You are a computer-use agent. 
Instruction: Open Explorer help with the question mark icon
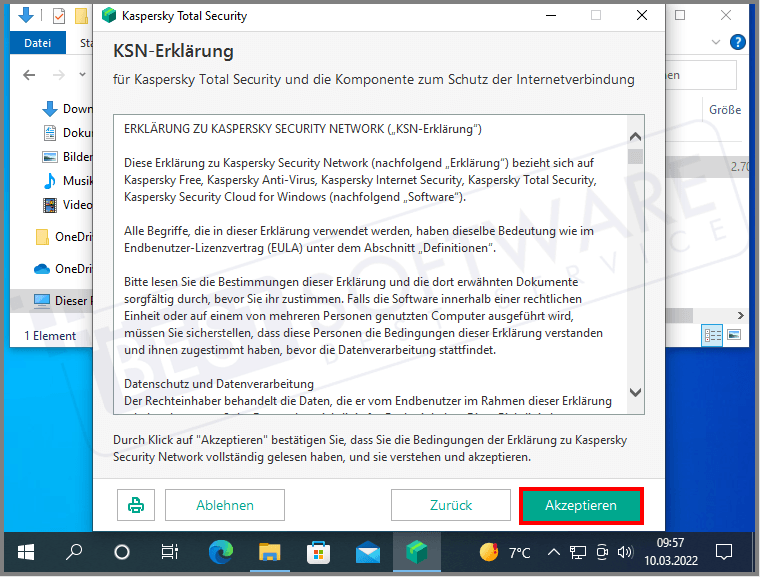click(x=738, y=43)
